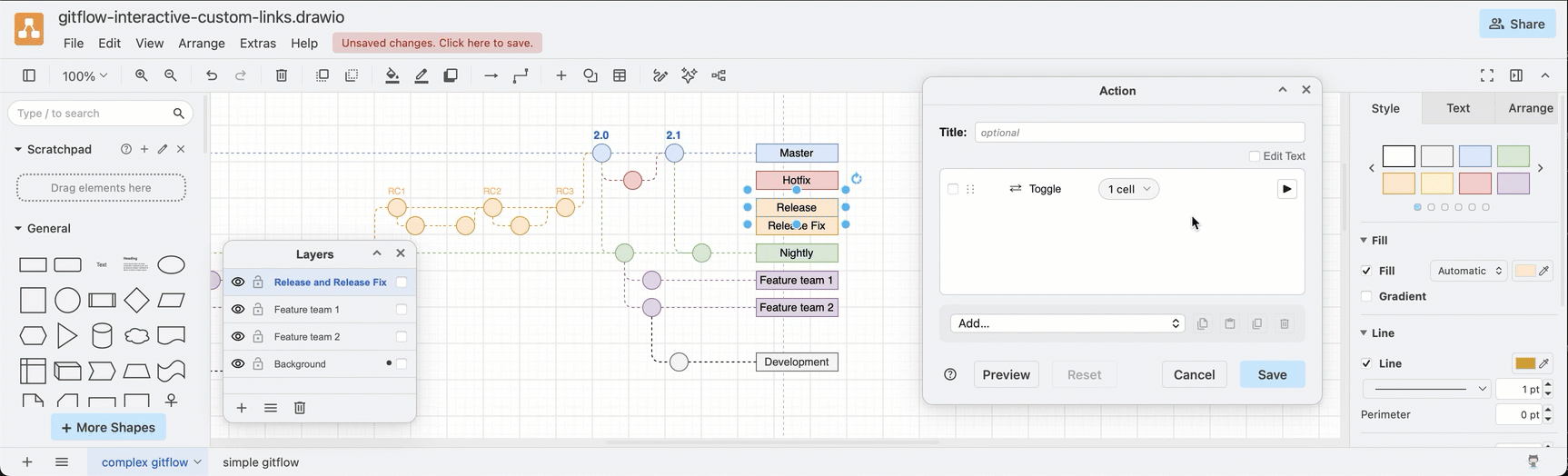Image resolution: width=1568 pixels, height=476 pixels.
Task: Open the Extras menu
Action: [x=258, y=44]
